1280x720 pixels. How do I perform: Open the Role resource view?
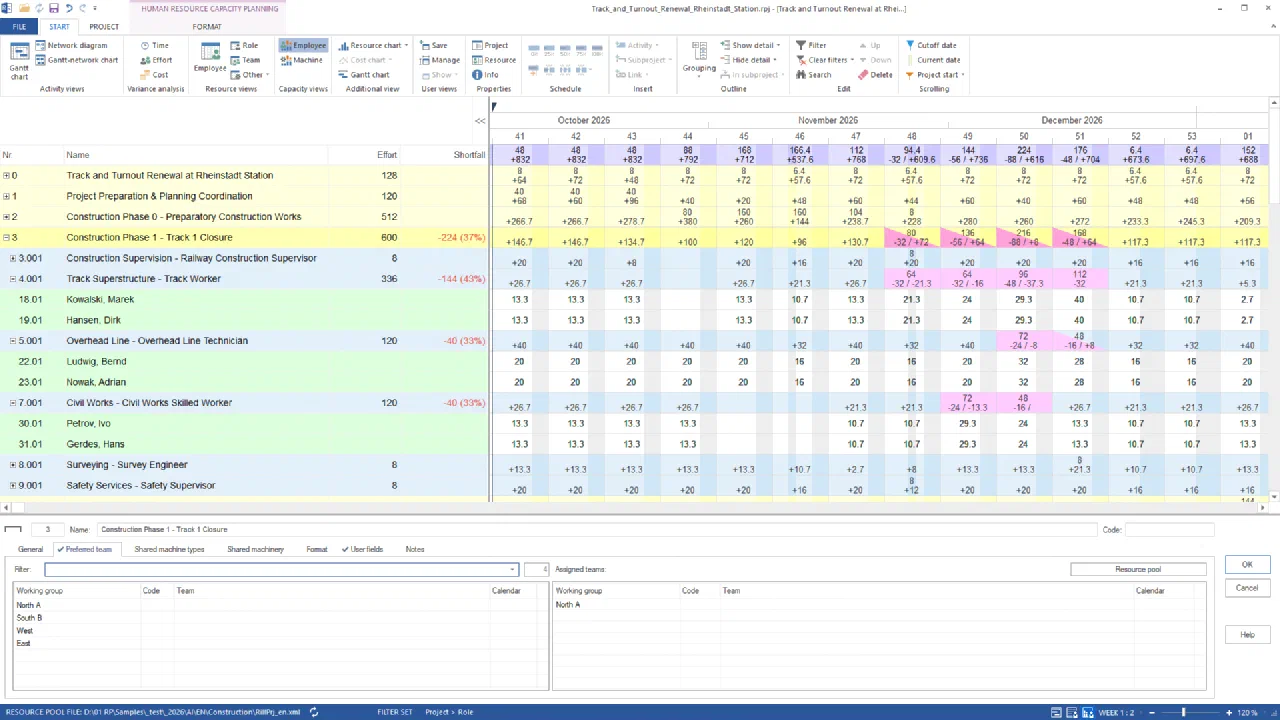point(244,45)
